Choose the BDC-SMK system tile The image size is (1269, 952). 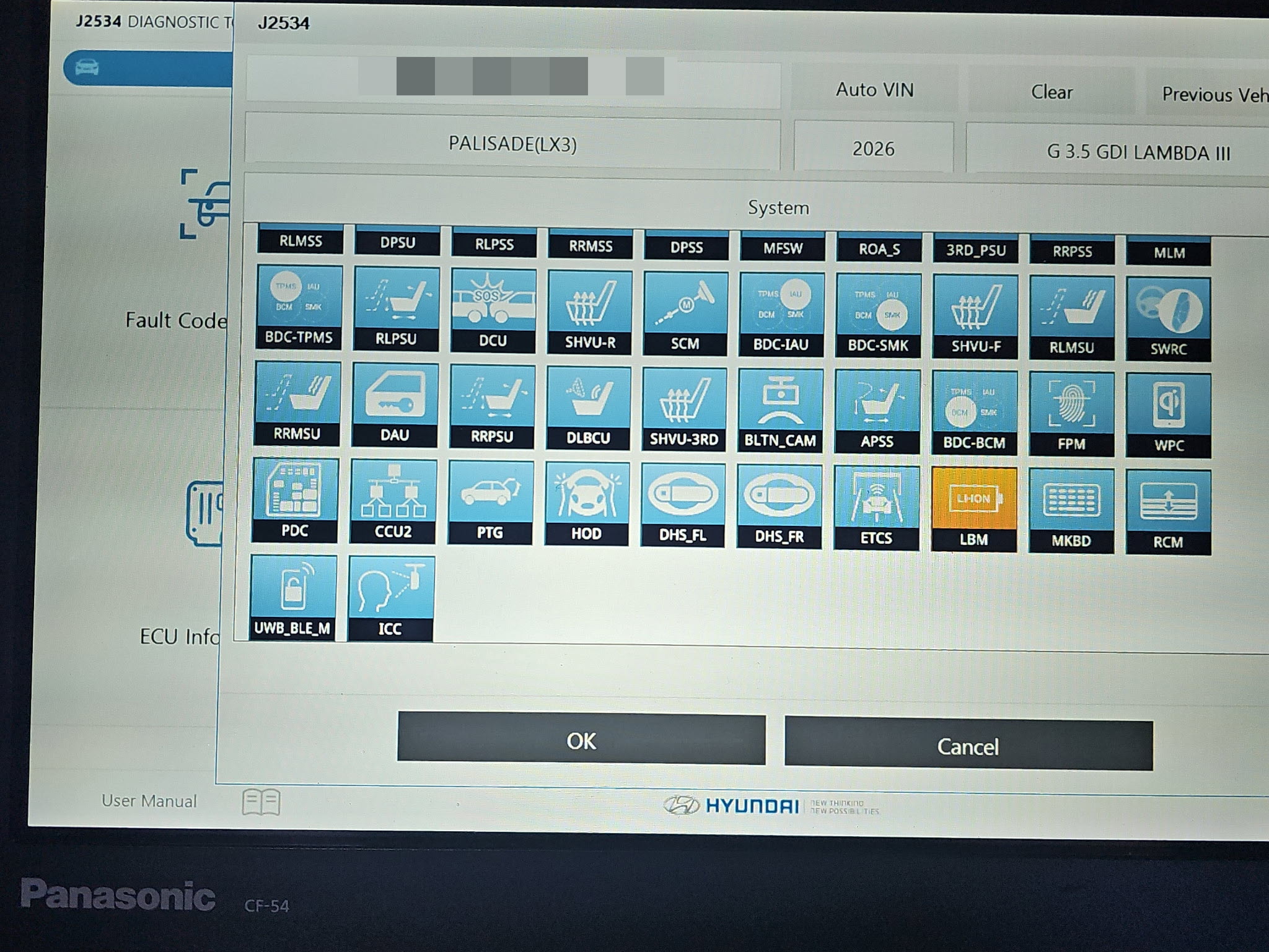pos(878,317)
